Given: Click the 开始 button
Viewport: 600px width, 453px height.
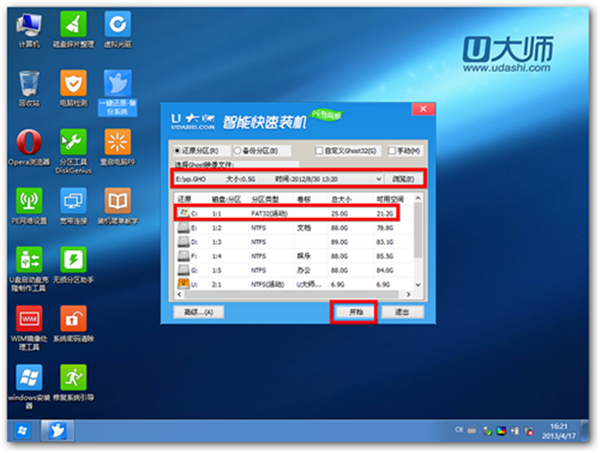Looking at the screenshot, I should coord(354,311).
